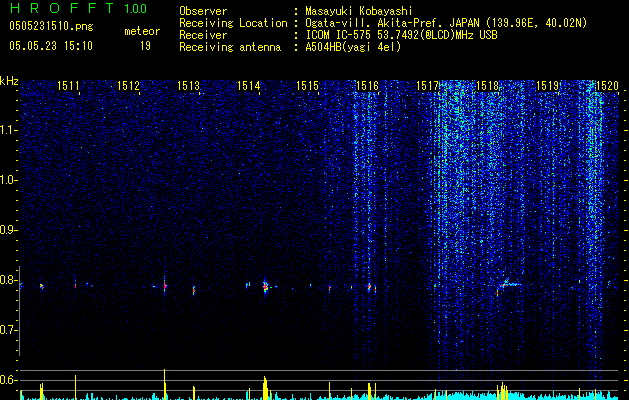Viewport: 629px width, 400px height.
Task: Select observer name Masayuki Kobayashi
Action: point(359,11)
